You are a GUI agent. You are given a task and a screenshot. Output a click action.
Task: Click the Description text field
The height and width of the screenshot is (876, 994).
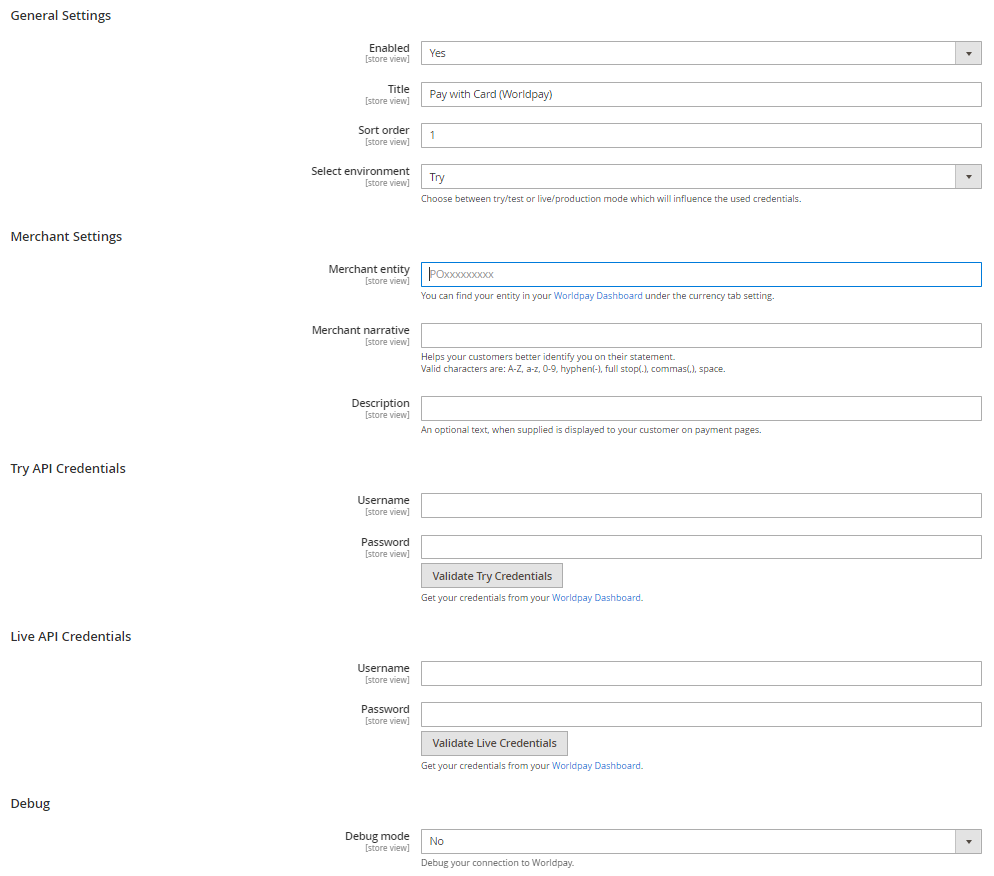700,408
